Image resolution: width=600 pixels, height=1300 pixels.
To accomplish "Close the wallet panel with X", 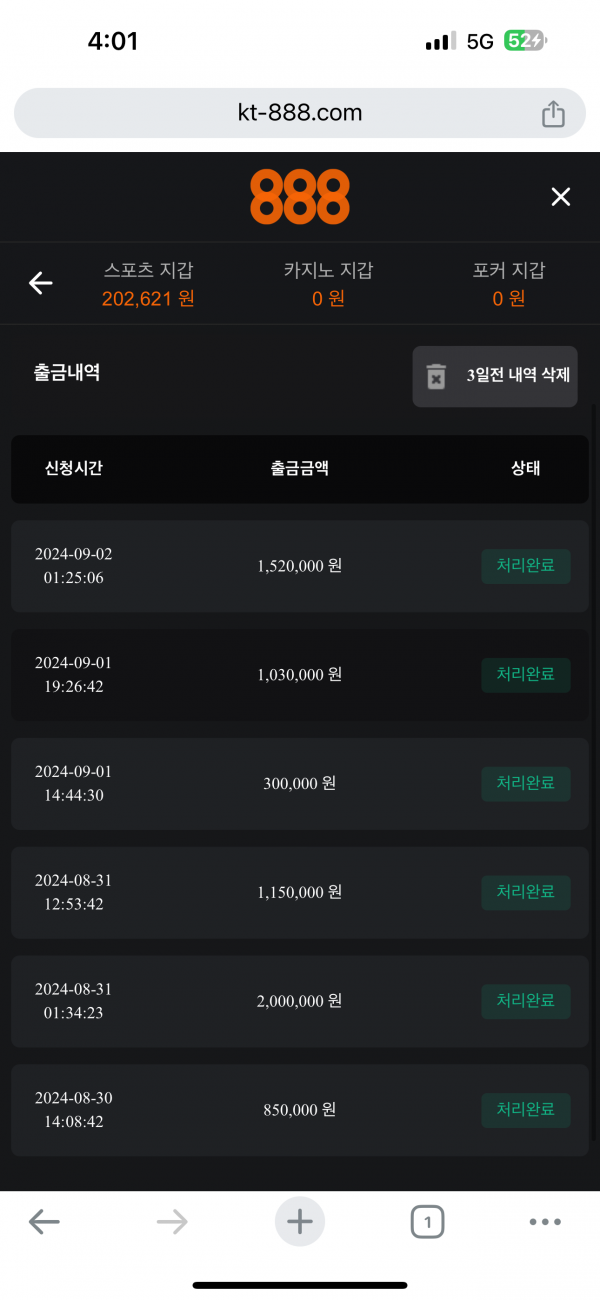I will click(x=561, y=197).
